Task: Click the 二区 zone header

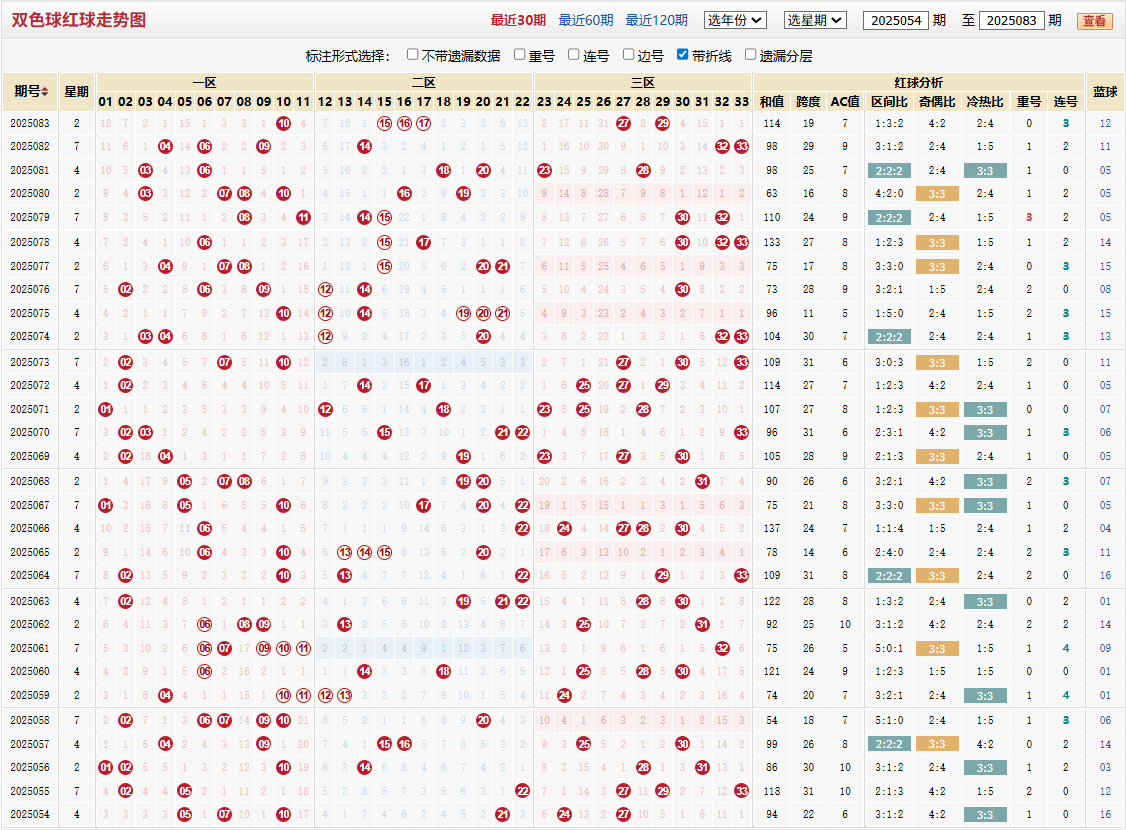Action: coord(424,83)
